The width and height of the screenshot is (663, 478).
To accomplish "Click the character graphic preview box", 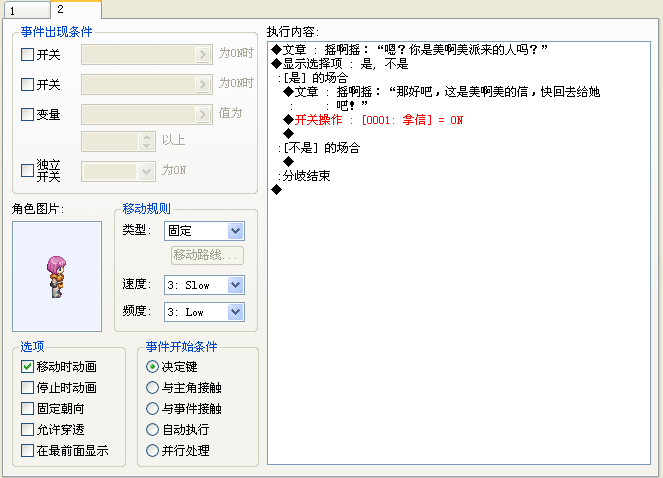I will click(57, 276).
